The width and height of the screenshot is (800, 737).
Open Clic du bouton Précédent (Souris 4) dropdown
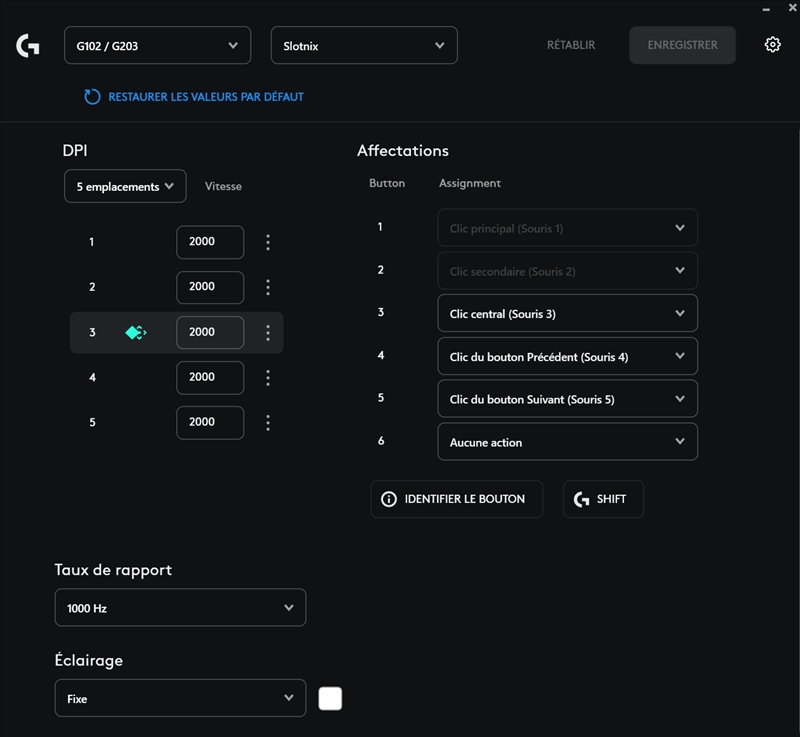[567, 357]
